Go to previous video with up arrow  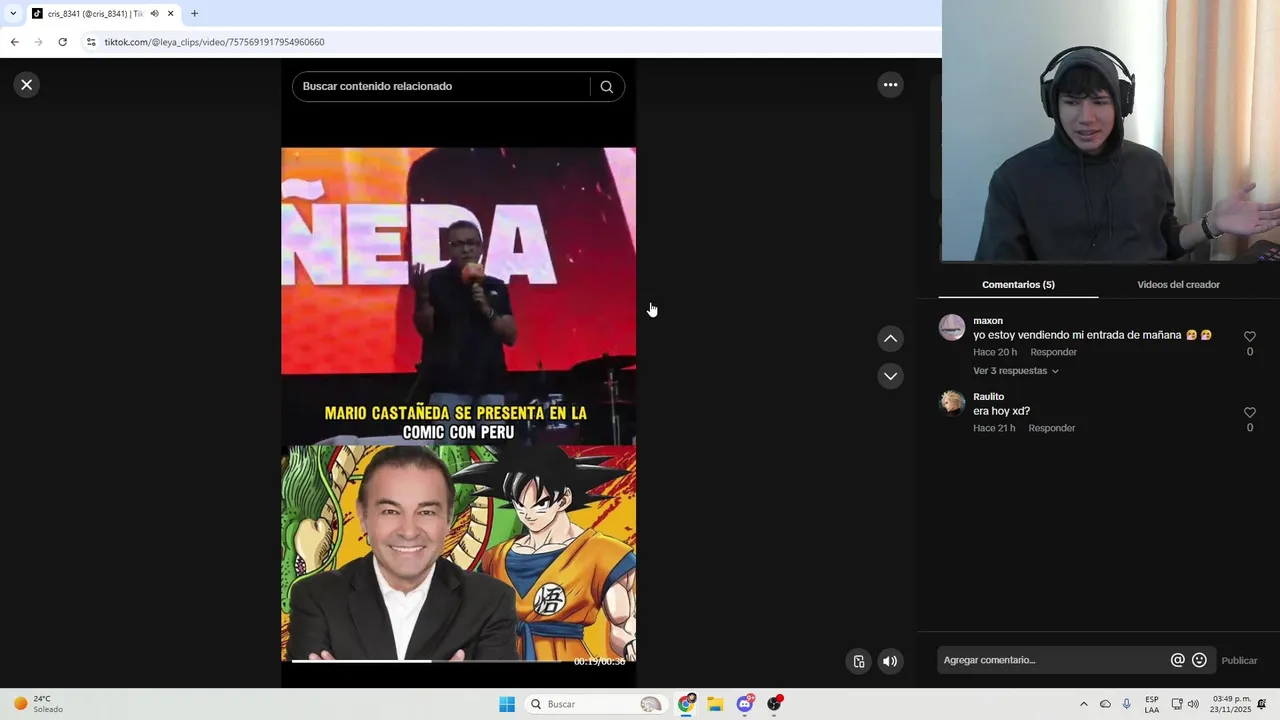[890, 339]
